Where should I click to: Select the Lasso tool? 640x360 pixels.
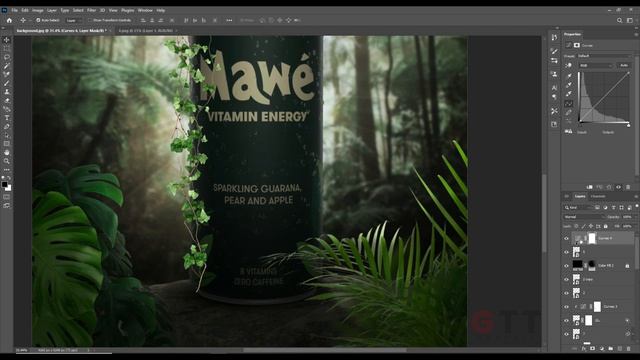tap(7, 57)
